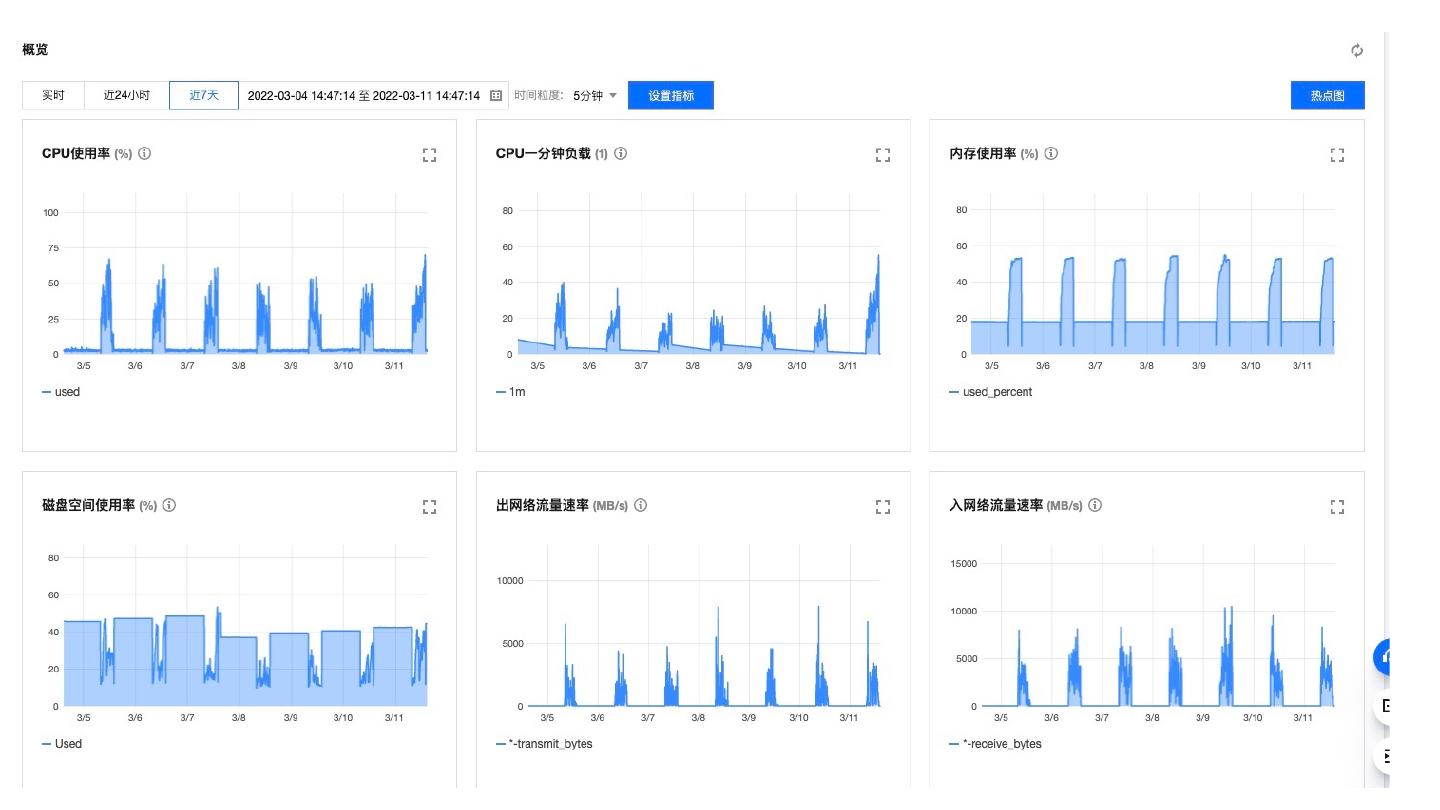Click info icon next to CPU使用率 title
1440x810 pixels.
click(144, 154)
